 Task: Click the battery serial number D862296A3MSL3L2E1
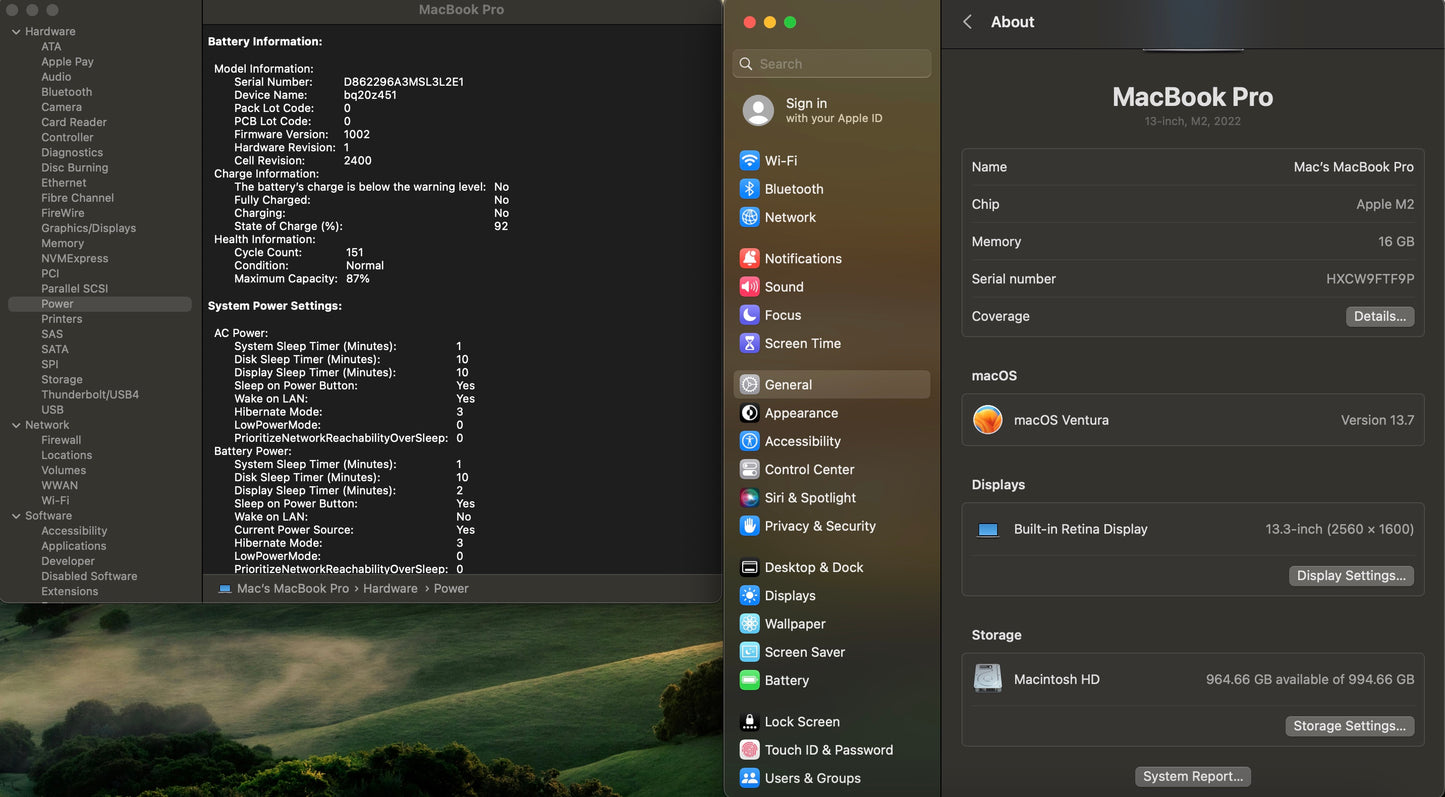(404, 82)
